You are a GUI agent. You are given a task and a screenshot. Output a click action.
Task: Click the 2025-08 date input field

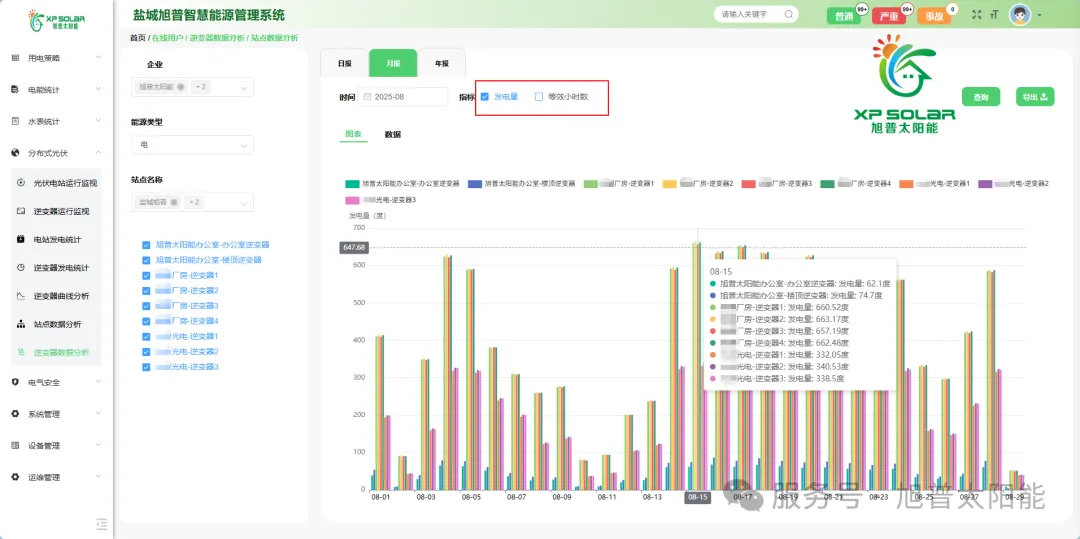coord(405,97)
